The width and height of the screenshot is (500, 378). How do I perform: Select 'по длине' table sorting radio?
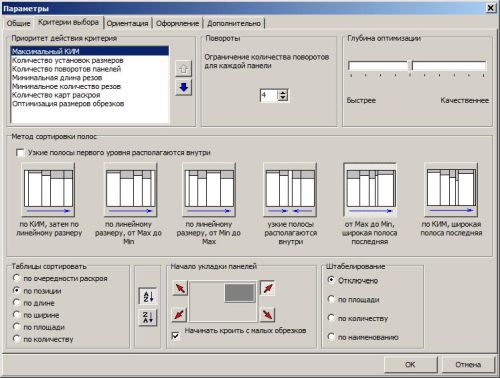[16, 303]
